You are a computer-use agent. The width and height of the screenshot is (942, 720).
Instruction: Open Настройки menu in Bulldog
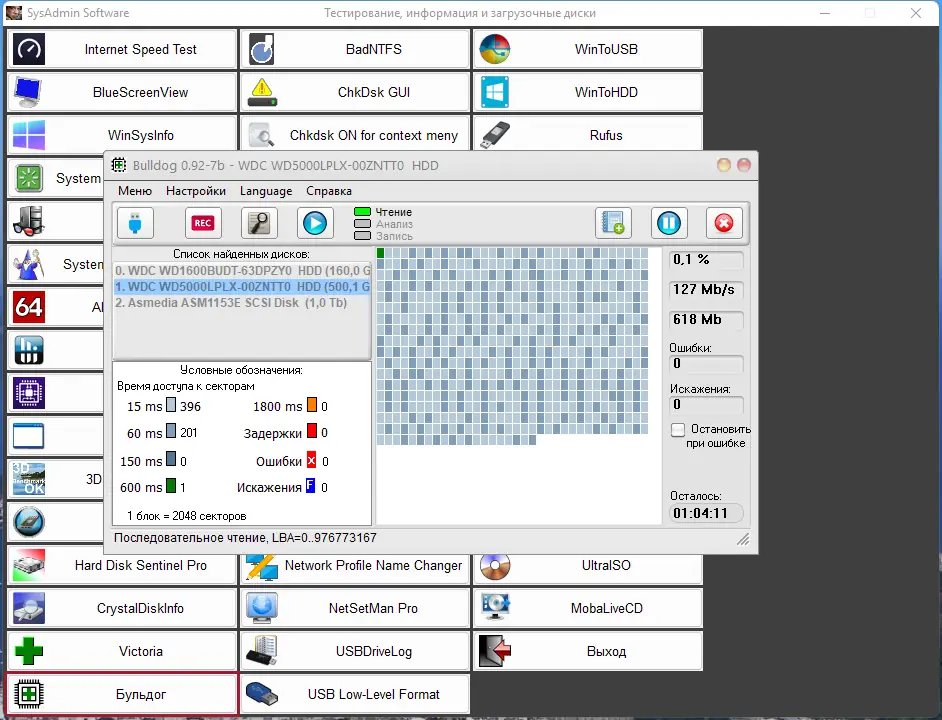[x=196, y=191]
